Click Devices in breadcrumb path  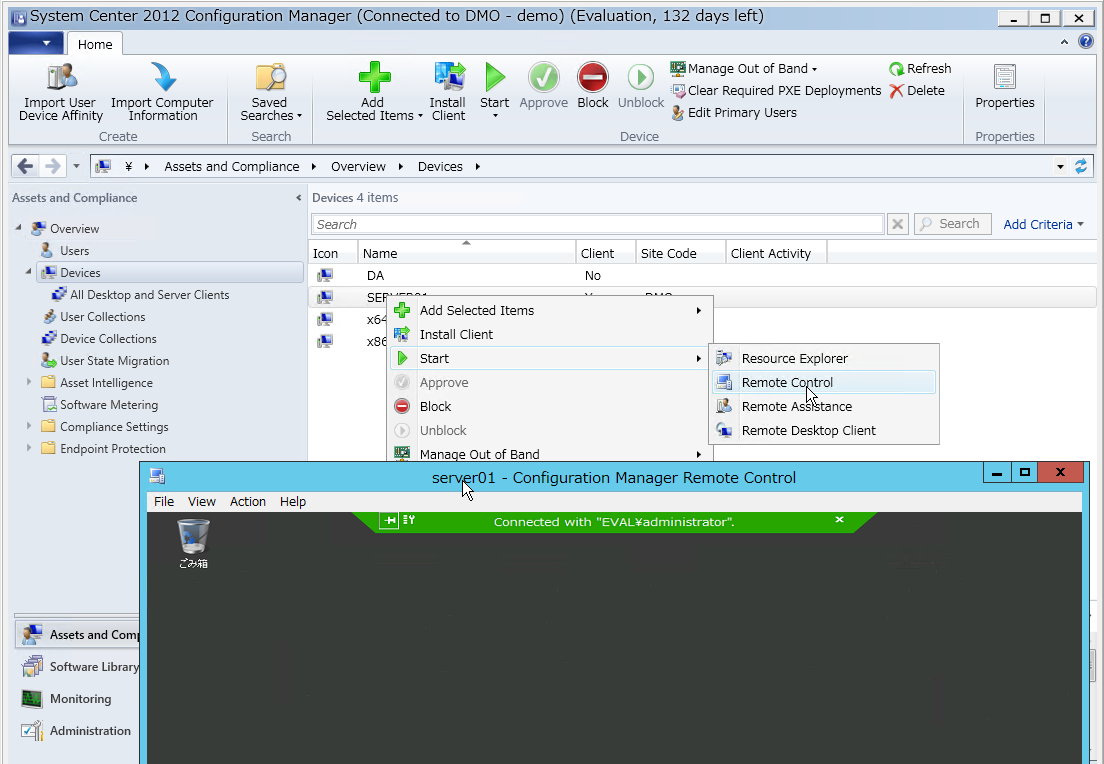tap(440, 166)
